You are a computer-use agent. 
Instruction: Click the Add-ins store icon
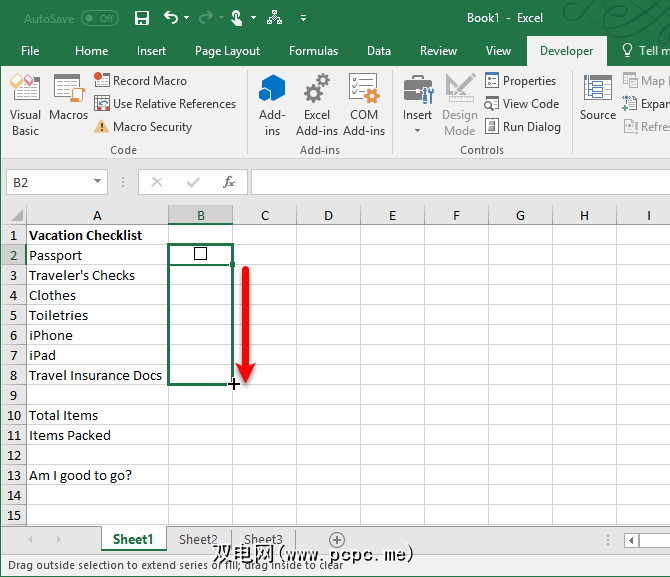click(x=272, y=105)
